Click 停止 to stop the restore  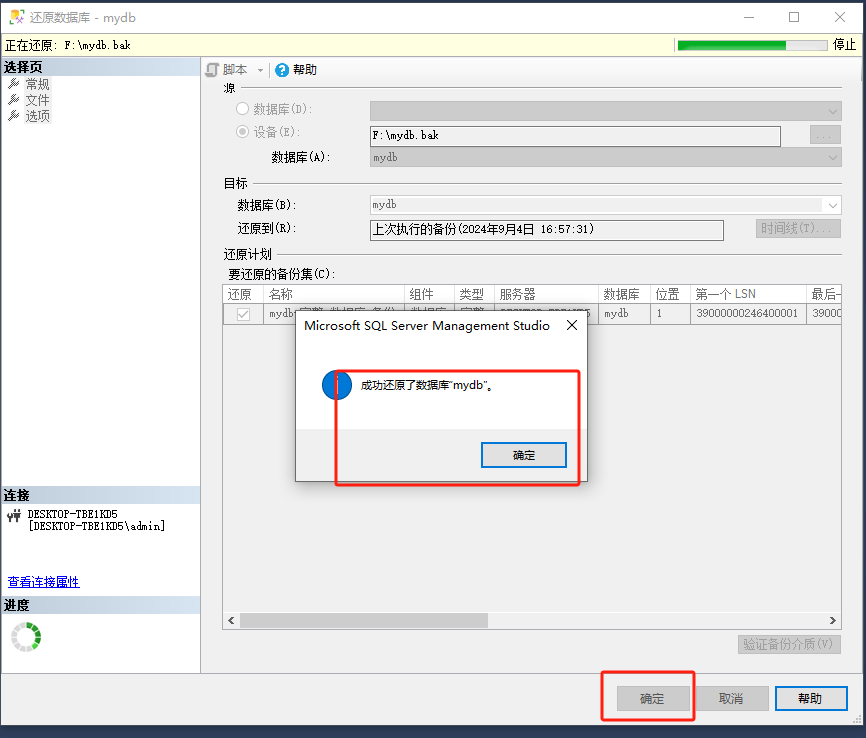click(844, 45)
